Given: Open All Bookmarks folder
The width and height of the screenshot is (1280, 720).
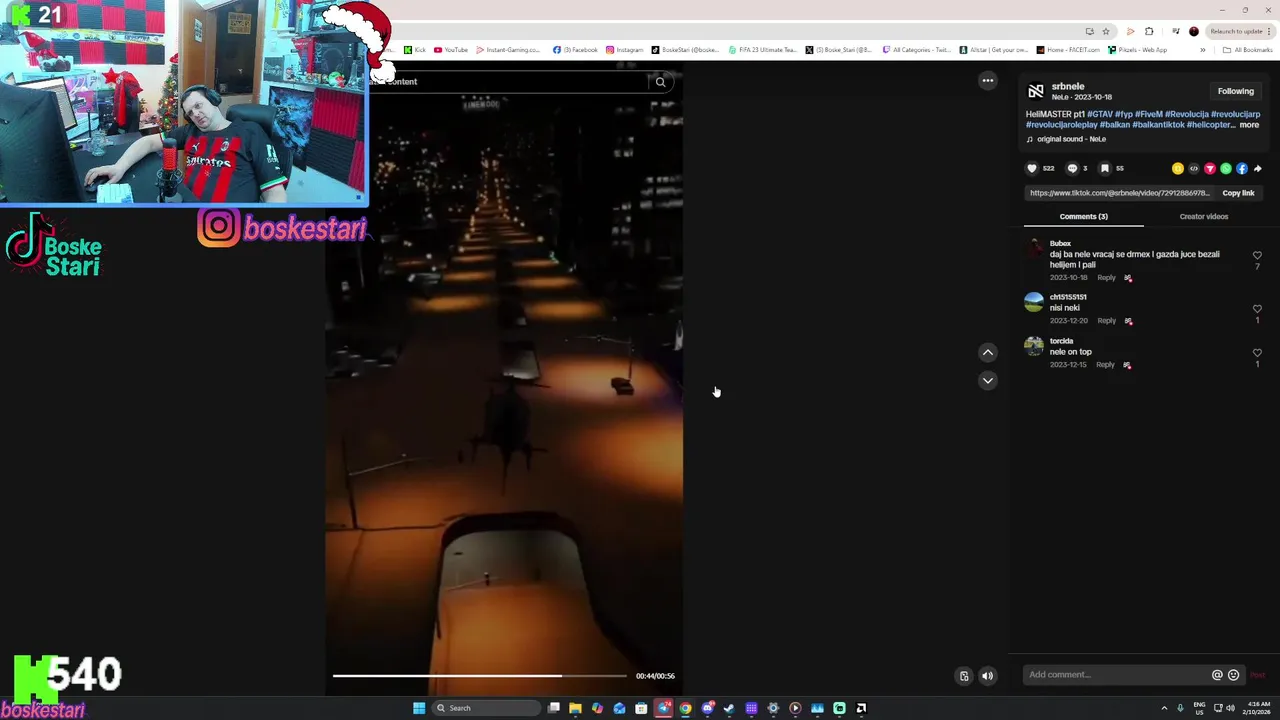Looking at the screenshot, I should [x=1247, y=49].
